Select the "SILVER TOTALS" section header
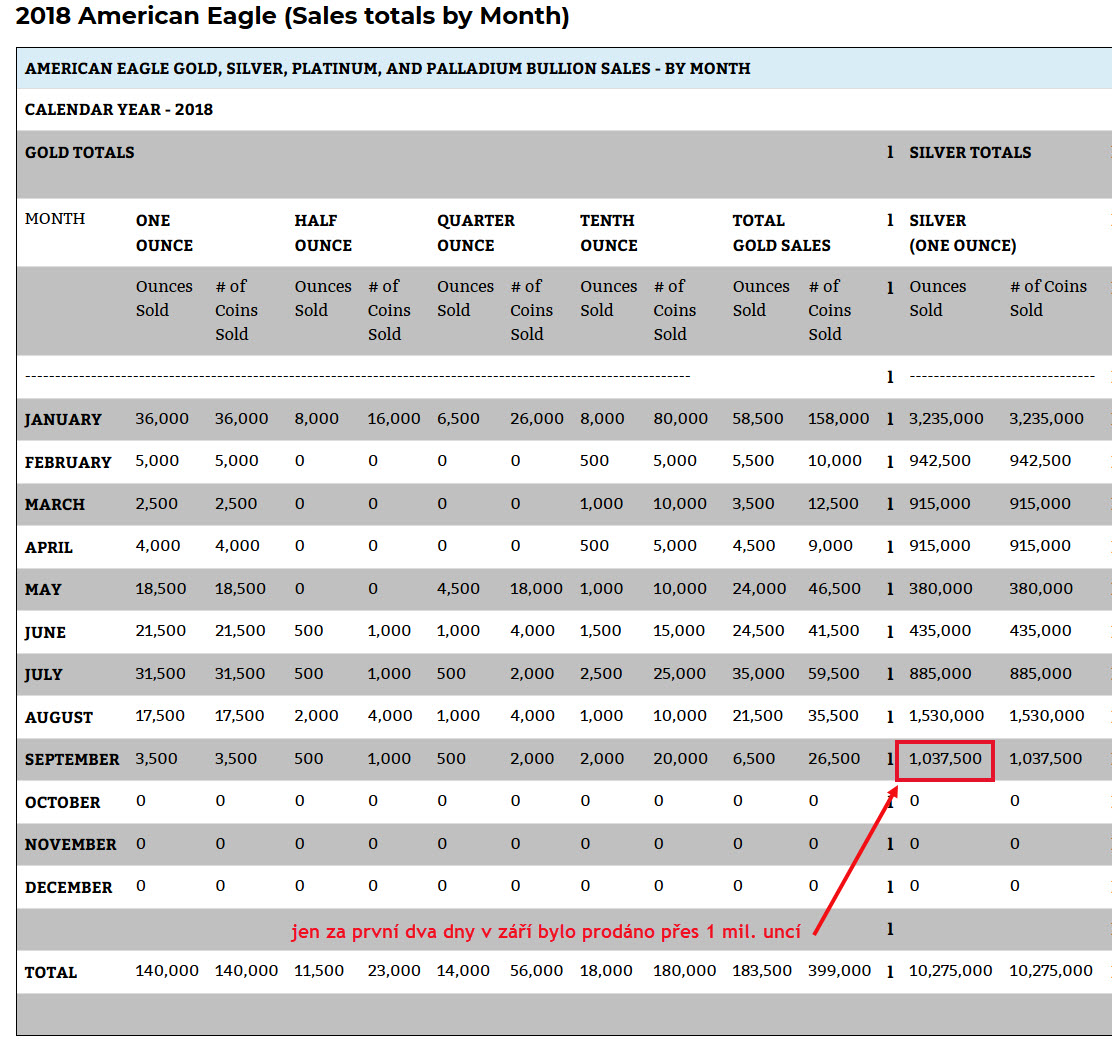Image resolution: width=1112 pixels, height=1040 pixels. pos(970,153)
